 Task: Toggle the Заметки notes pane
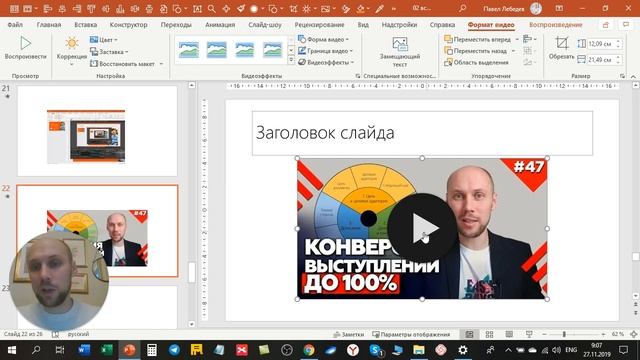pos(348,334)
